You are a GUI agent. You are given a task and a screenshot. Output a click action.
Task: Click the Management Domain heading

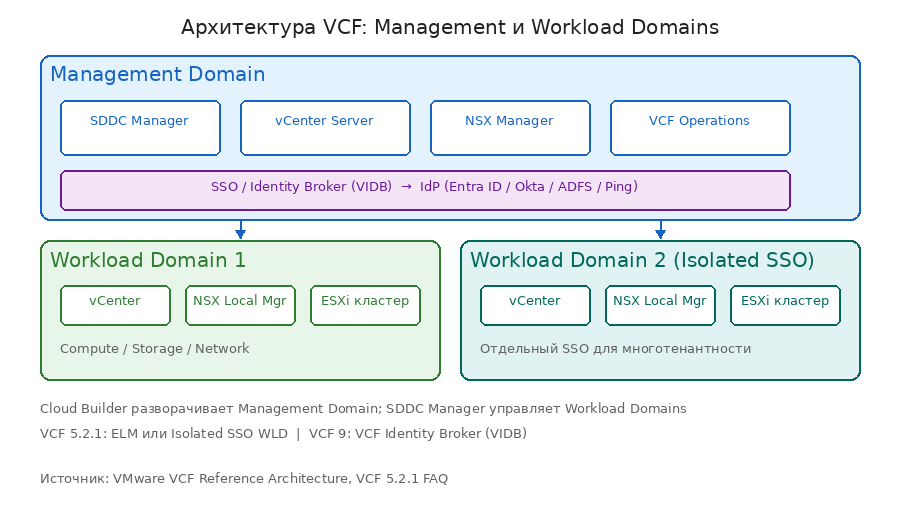(158, 75)
